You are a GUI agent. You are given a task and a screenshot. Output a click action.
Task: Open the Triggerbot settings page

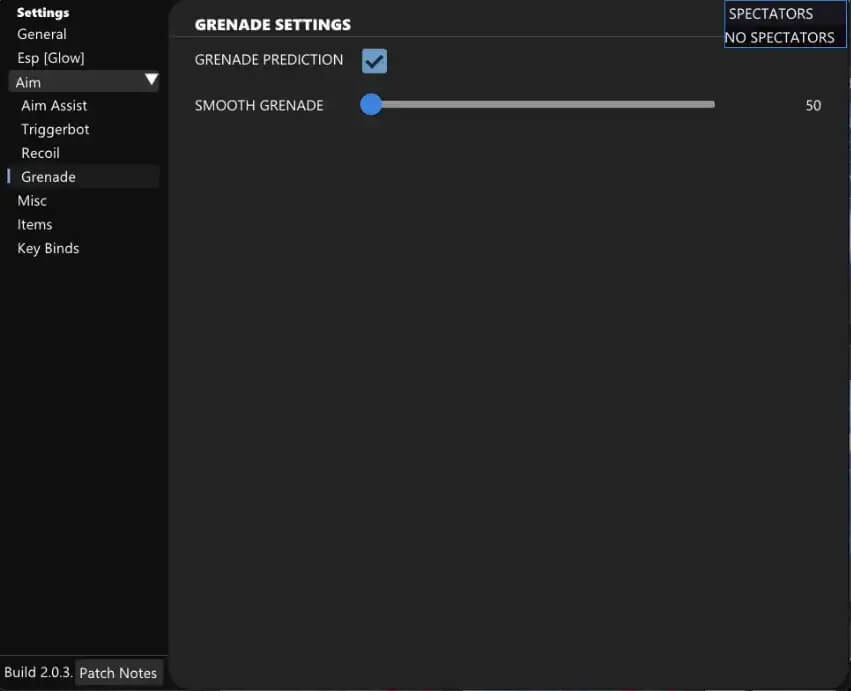pos(55,129)
